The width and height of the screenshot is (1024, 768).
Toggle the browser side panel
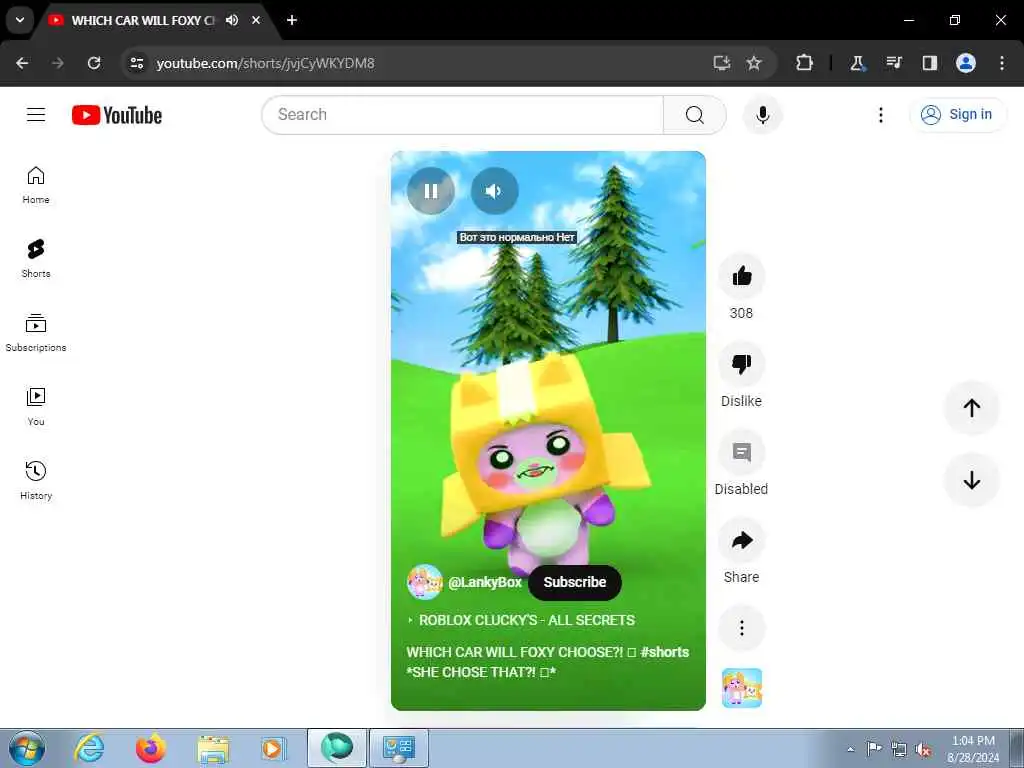click(930, 63)
